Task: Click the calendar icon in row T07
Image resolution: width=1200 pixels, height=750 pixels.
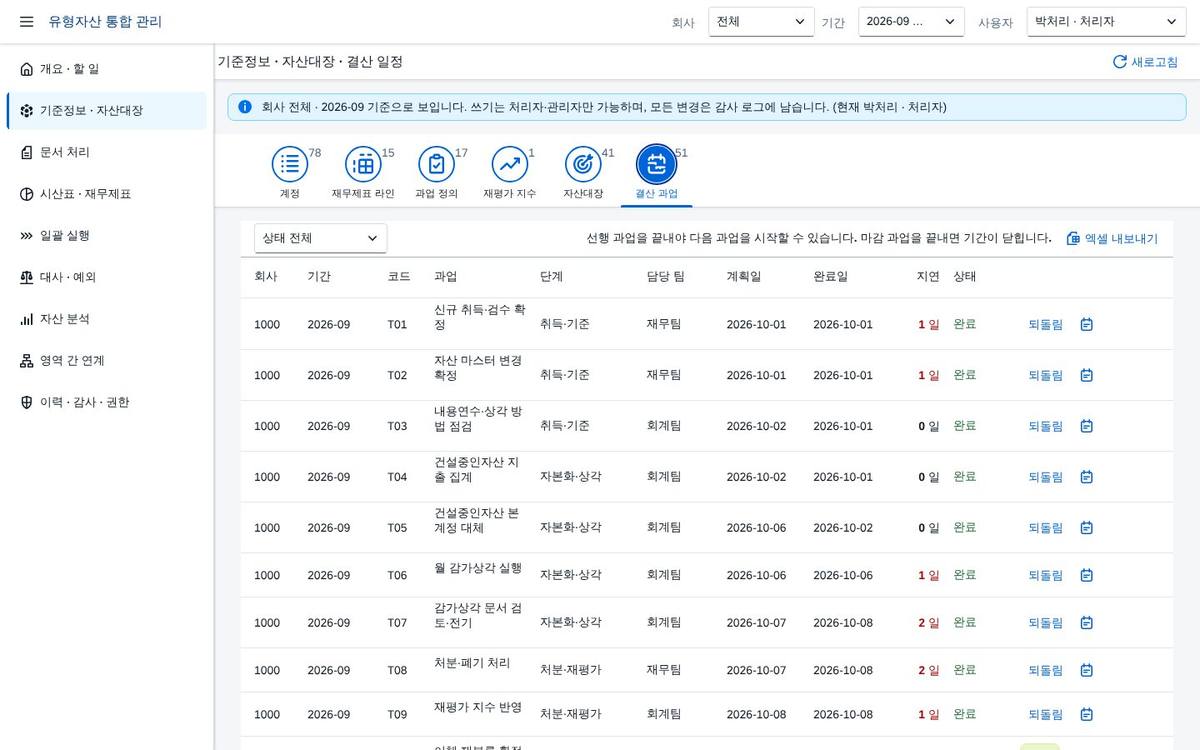Action: [1087, 623]
